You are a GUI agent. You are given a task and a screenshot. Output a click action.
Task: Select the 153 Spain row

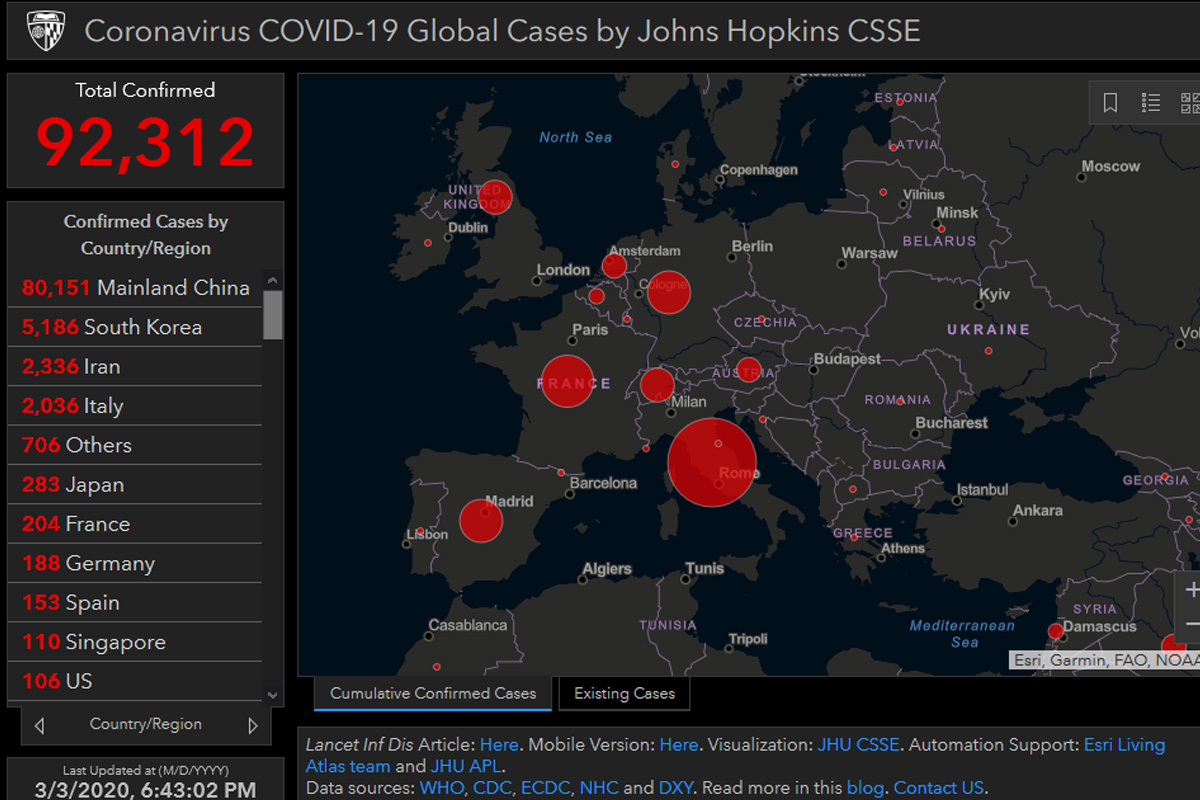pos(135,602)
